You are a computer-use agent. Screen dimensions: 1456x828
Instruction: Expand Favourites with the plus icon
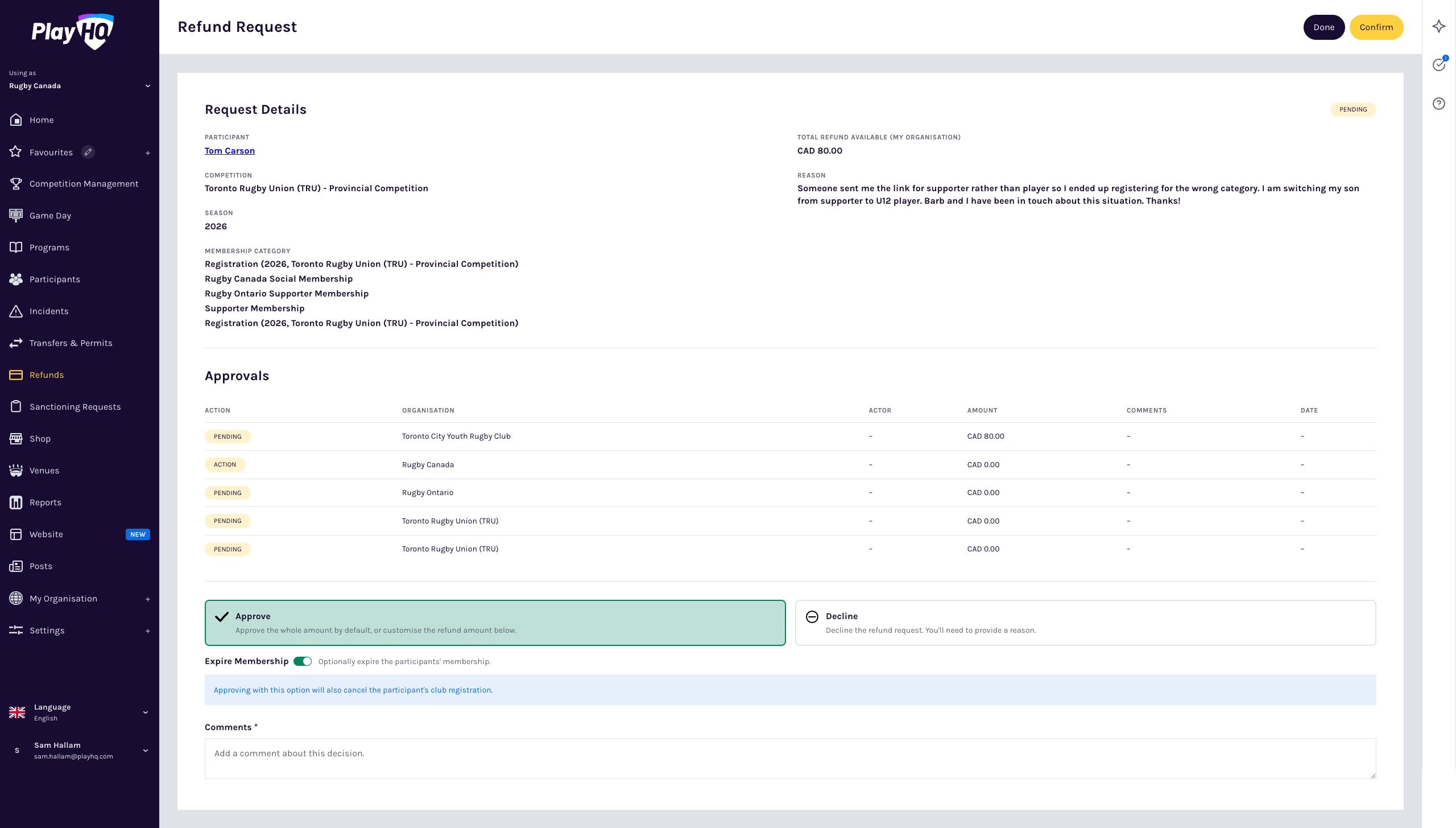(148, 153)
